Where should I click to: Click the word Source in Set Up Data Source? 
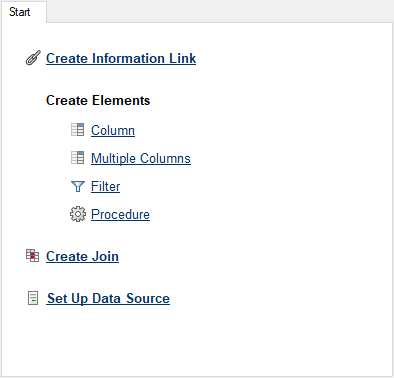[x=148, y=298]
